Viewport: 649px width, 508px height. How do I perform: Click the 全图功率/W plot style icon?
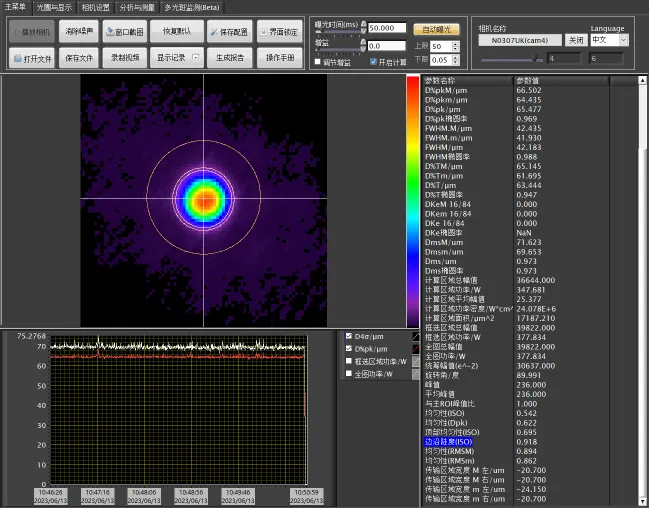click(416, 374)
